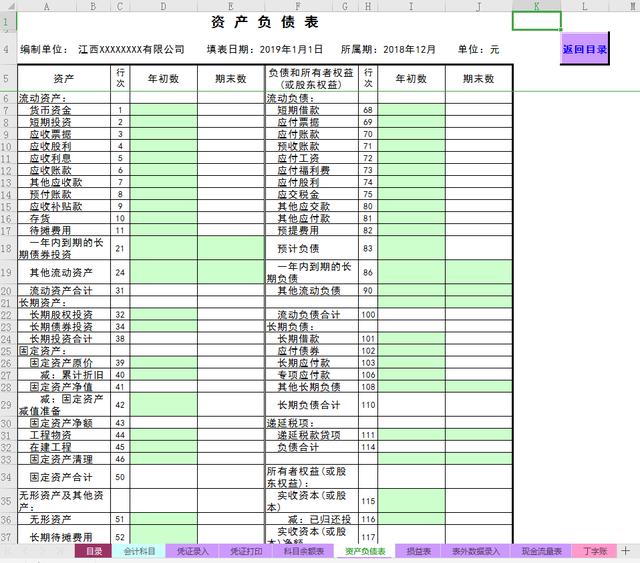Switch to the 凭证打印 sheet tab

246,551
